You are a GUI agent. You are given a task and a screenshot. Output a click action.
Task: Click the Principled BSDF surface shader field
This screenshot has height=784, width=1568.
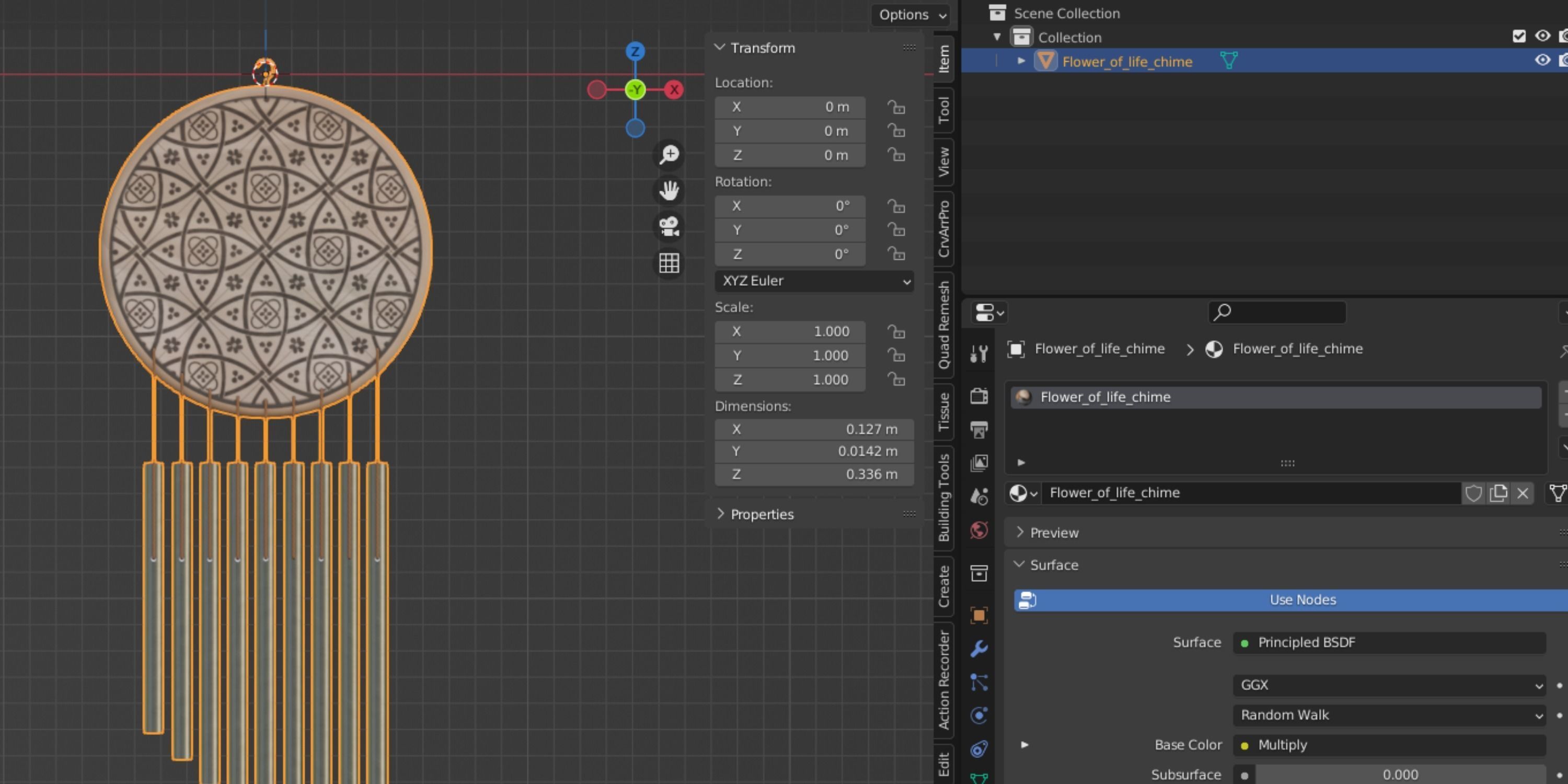tap(1389, 643)
